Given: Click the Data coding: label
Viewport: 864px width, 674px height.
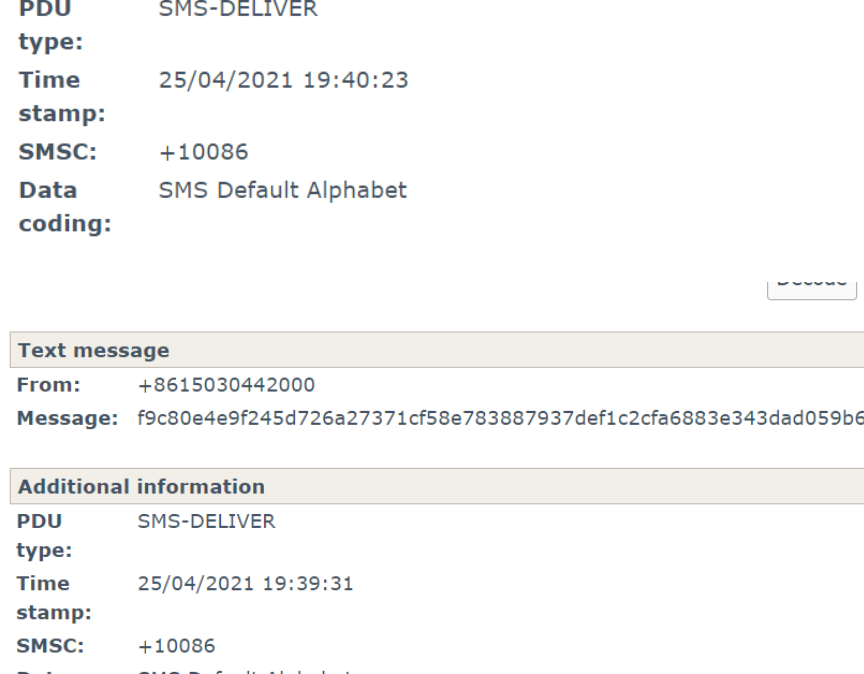Looking at the screenshot, I should pos(61,206).
